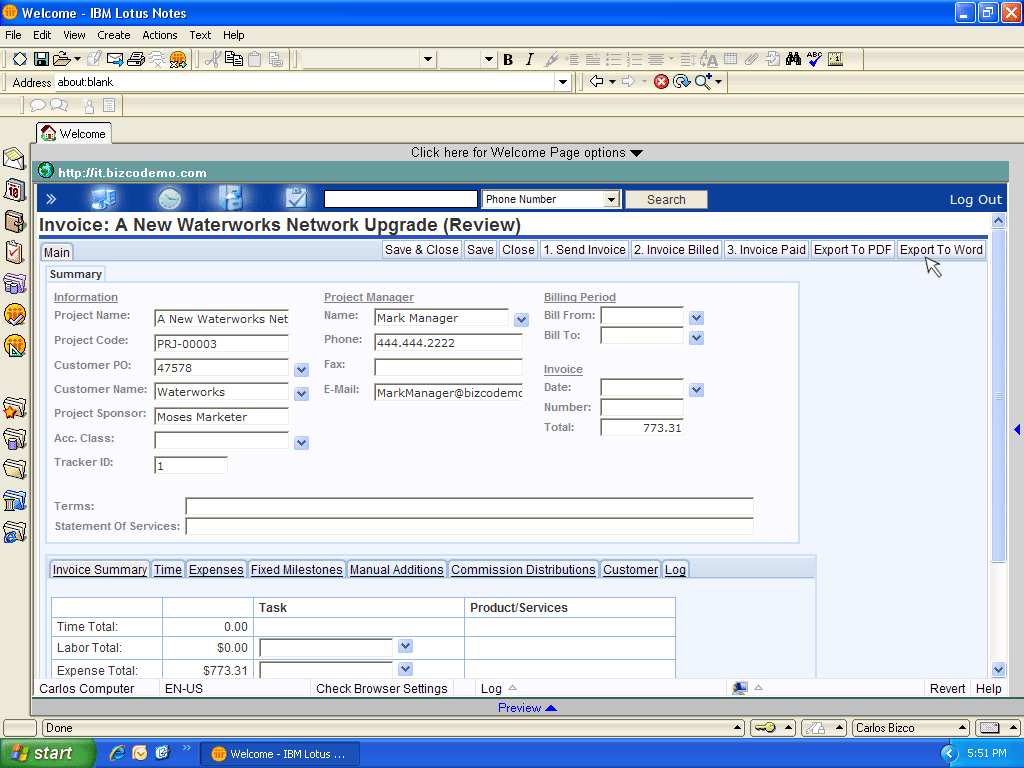Switch to the Commission Distributions tab
Screen dimensions: 1024x768
(523, 569)
